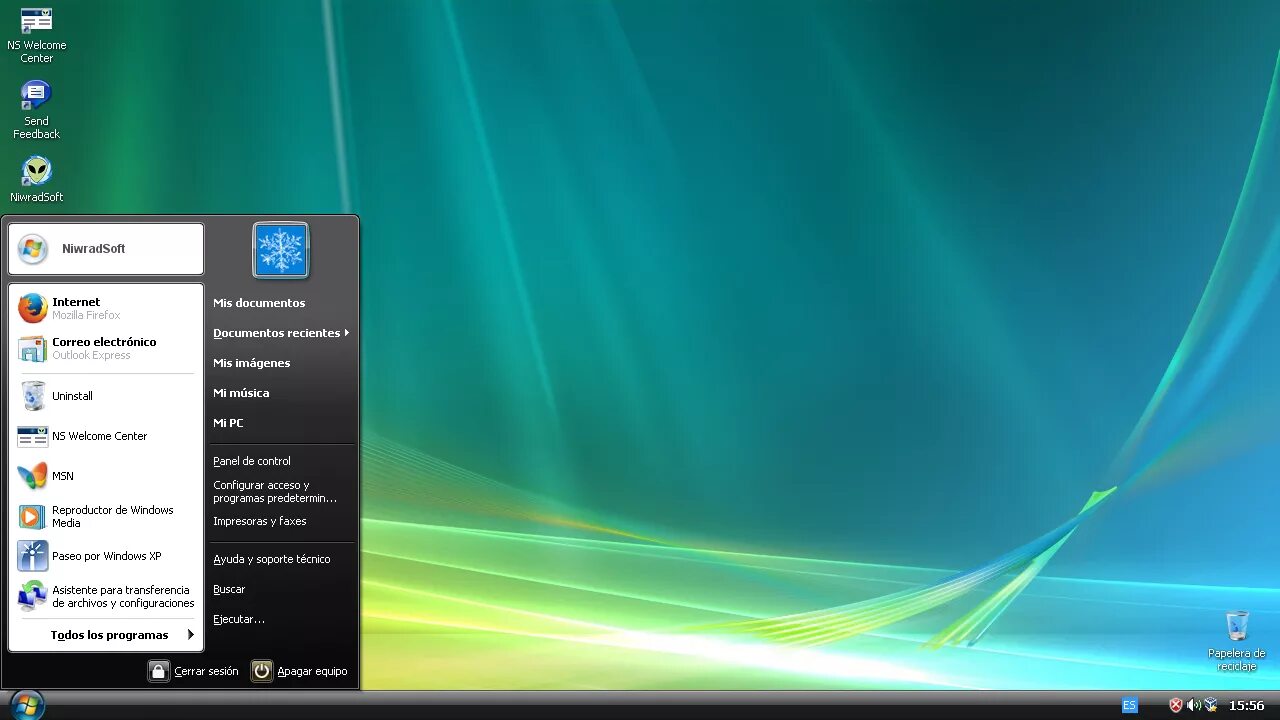Click the snowflake user picture
Screen dimensions: 1280x720
281,250
